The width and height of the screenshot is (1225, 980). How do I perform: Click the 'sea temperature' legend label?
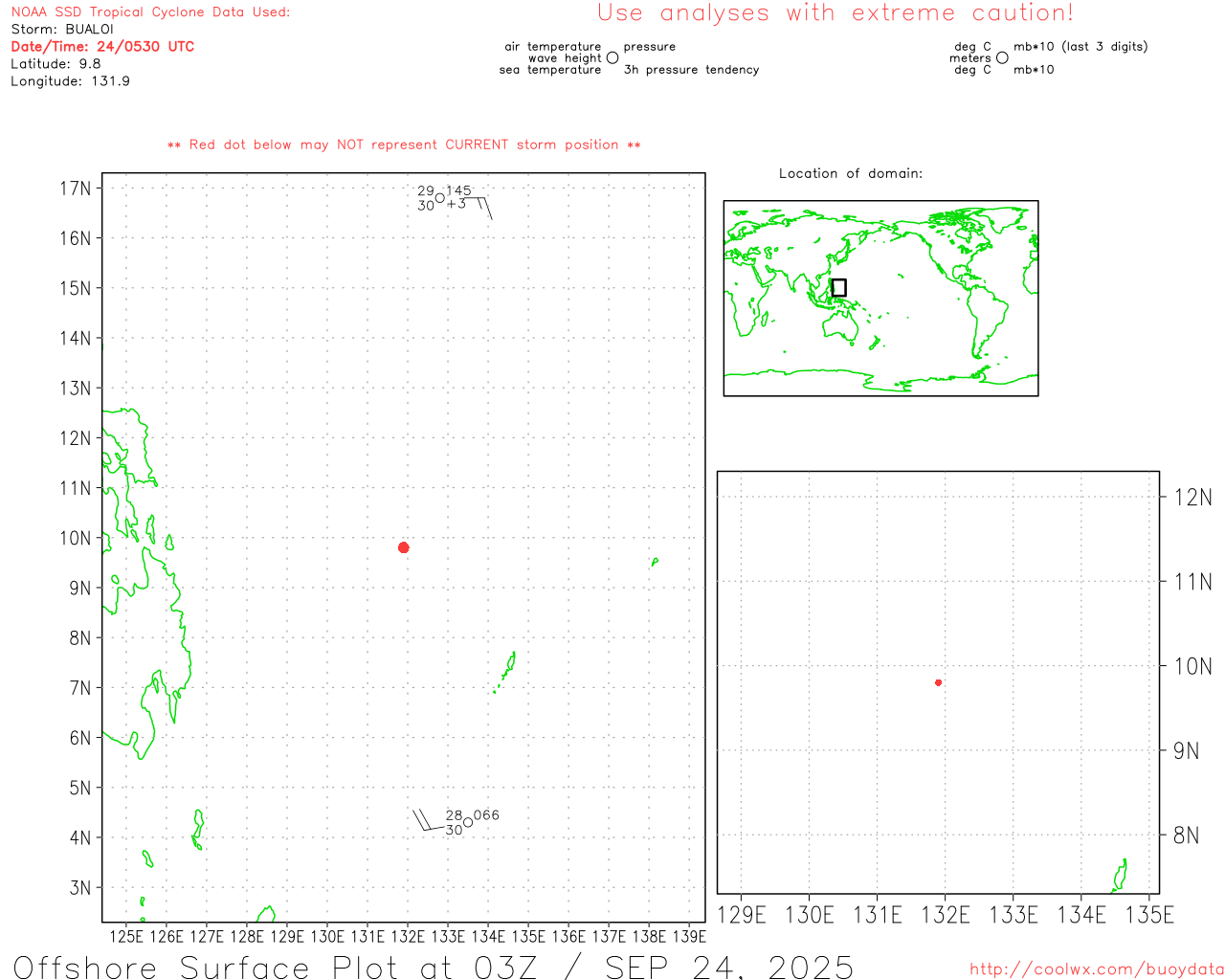point(550,70)
